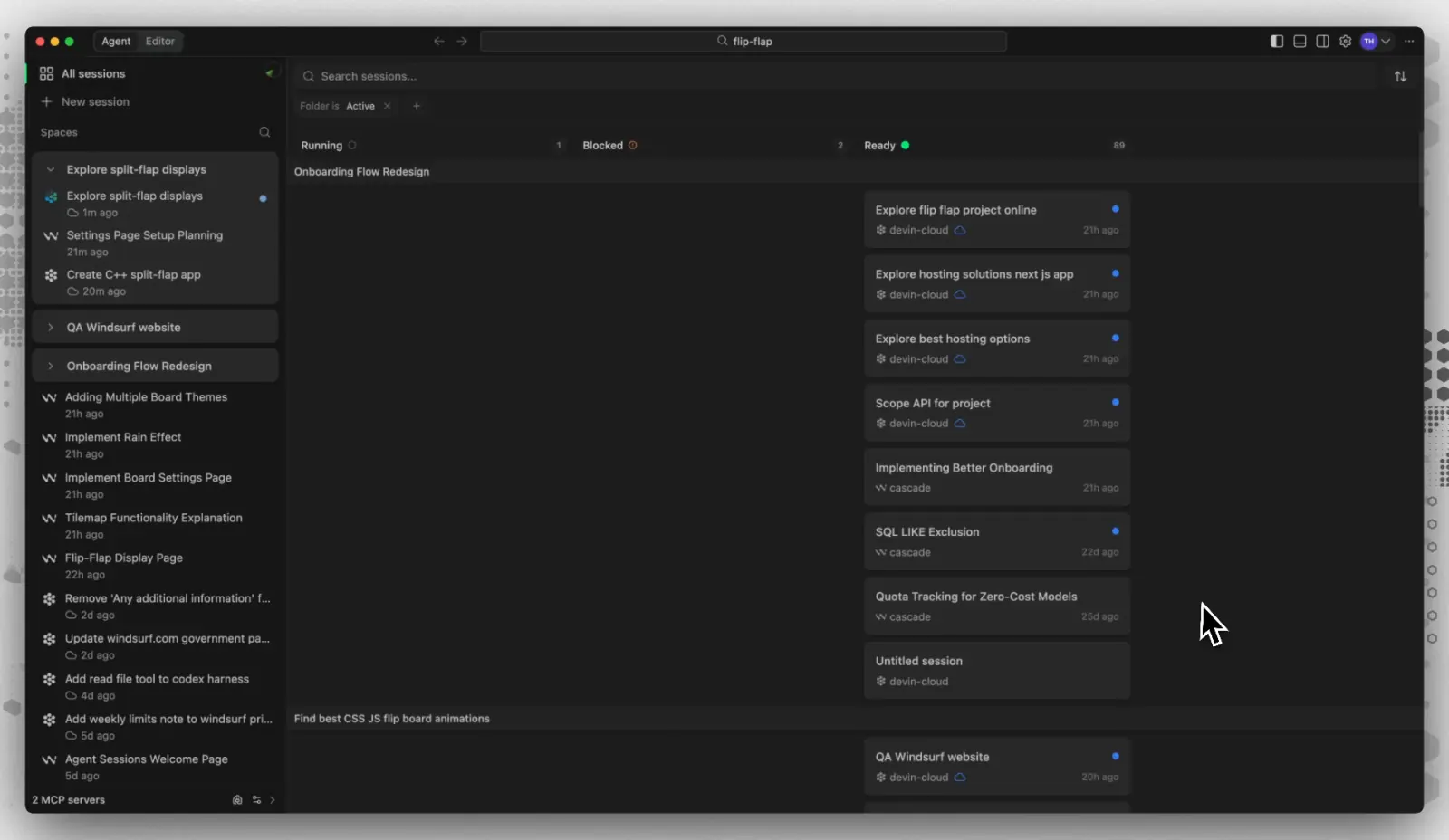This screenshot has width=1449, height=840.
Task: Collapse the Explore split-flap displays space
Action: pos(51,169)
